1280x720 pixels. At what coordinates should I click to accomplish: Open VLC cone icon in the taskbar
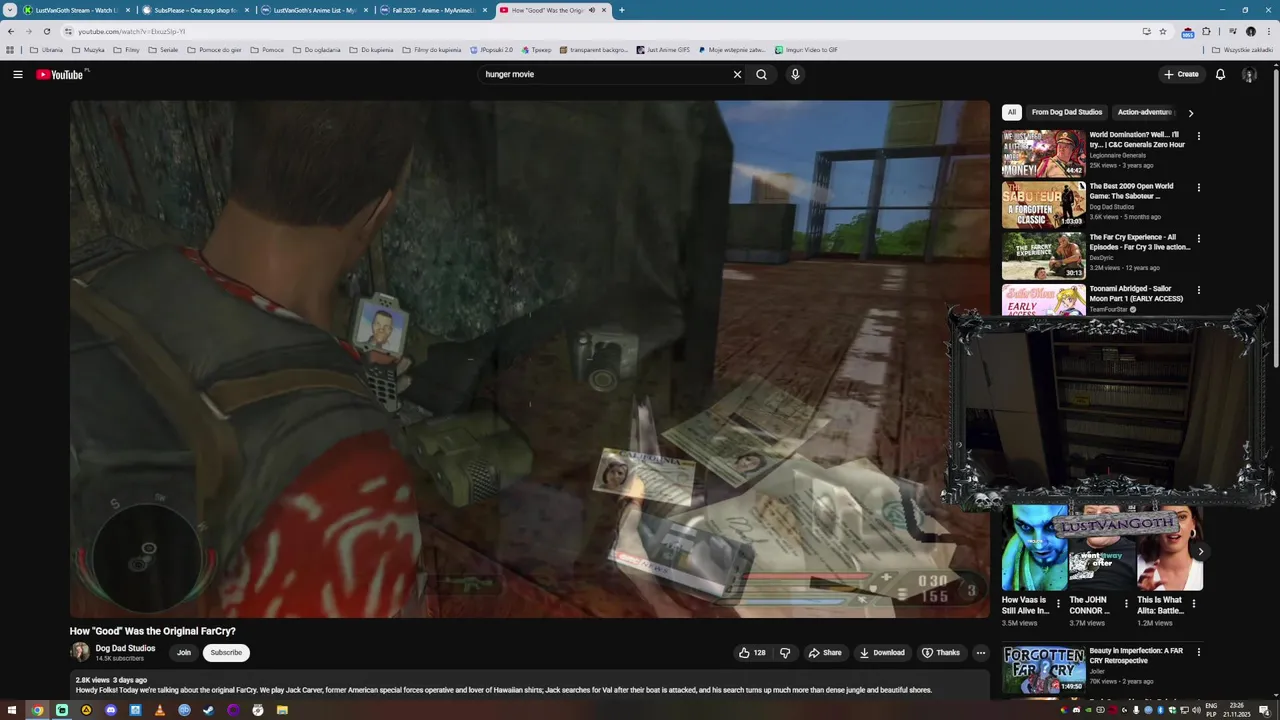click(160, 710)
